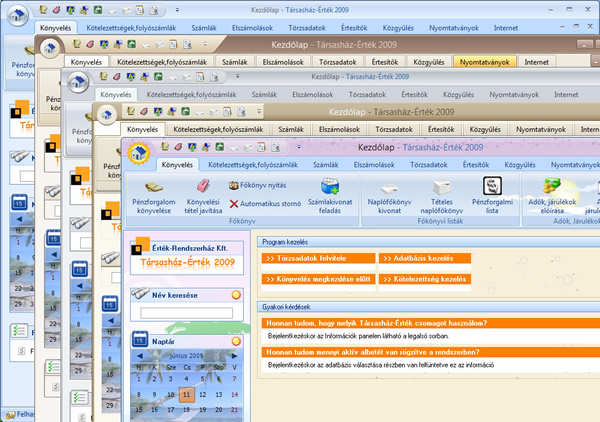The height and width of the screenshot is (422, 600).
Task: Open Közgyűlés tab in middle silver window
Action: coord(458,95)
